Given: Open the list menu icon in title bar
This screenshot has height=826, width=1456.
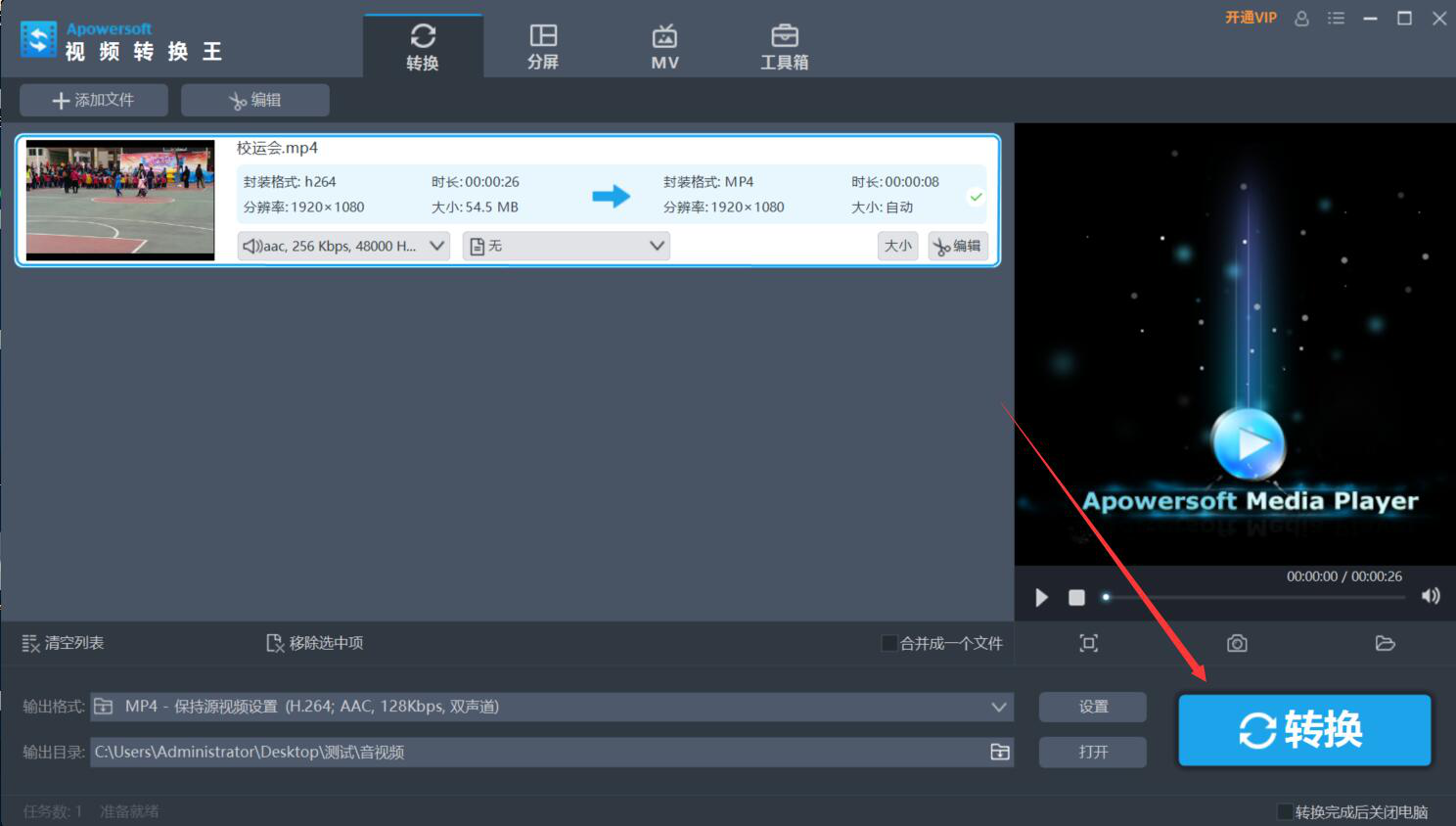Looking at the screenshot, I should tap(1336, 18).
